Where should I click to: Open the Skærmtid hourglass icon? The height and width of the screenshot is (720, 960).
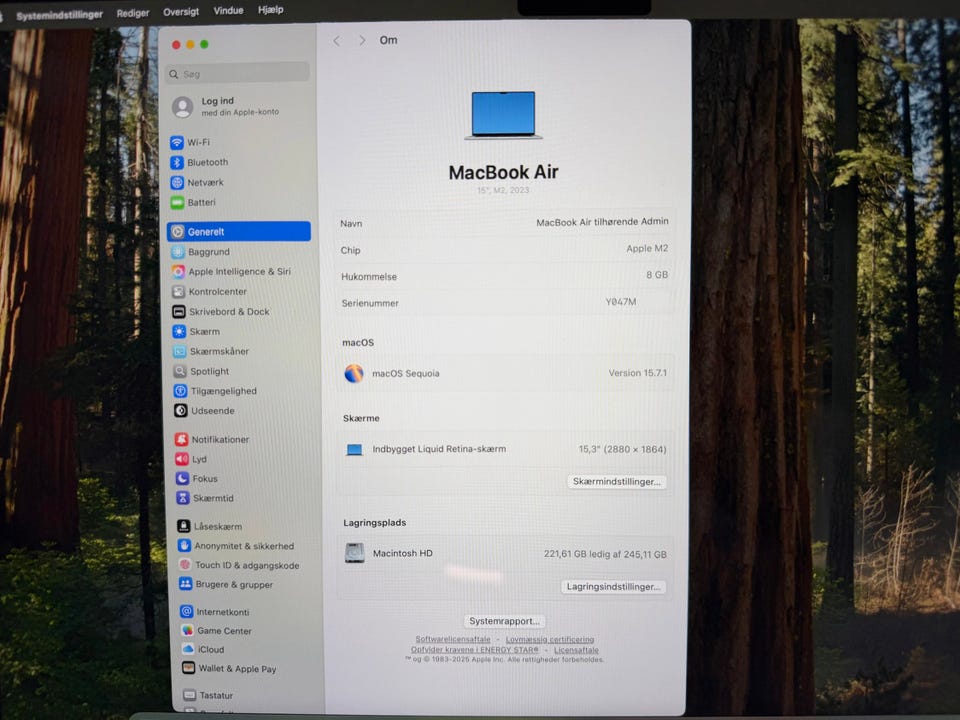(x=183, y=498)
